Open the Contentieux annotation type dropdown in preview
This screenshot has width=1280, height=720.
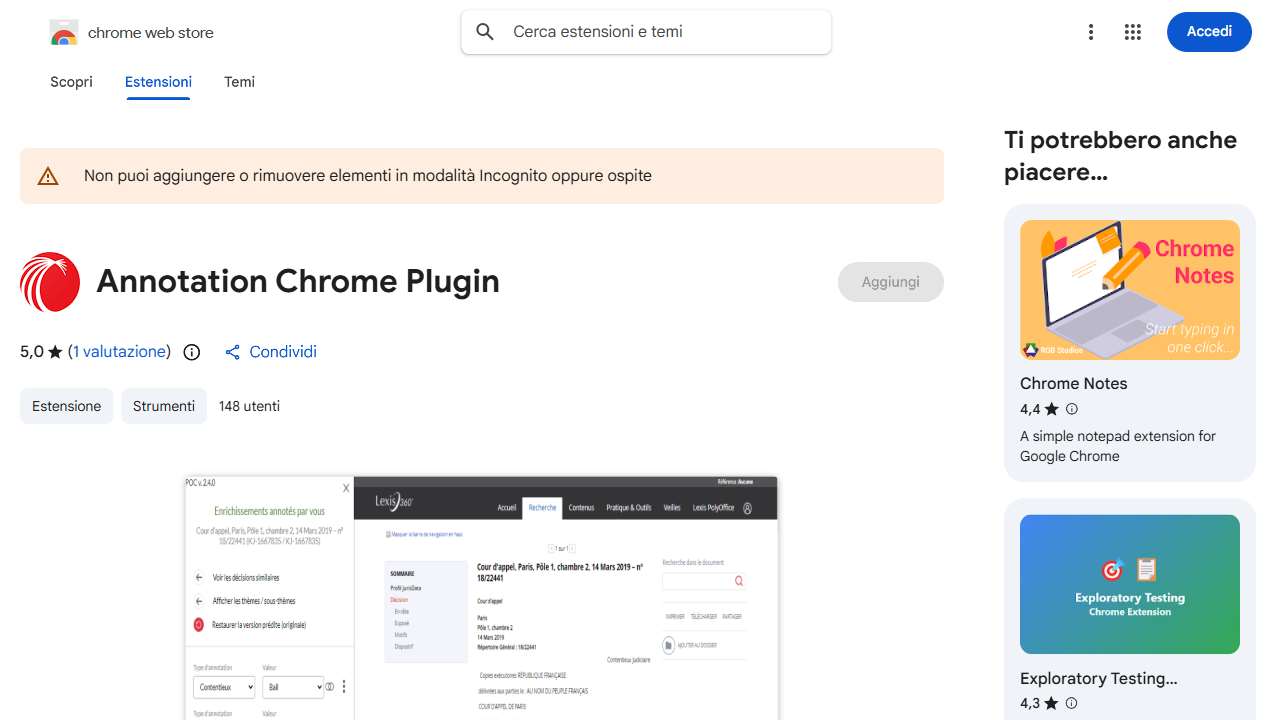223,687
